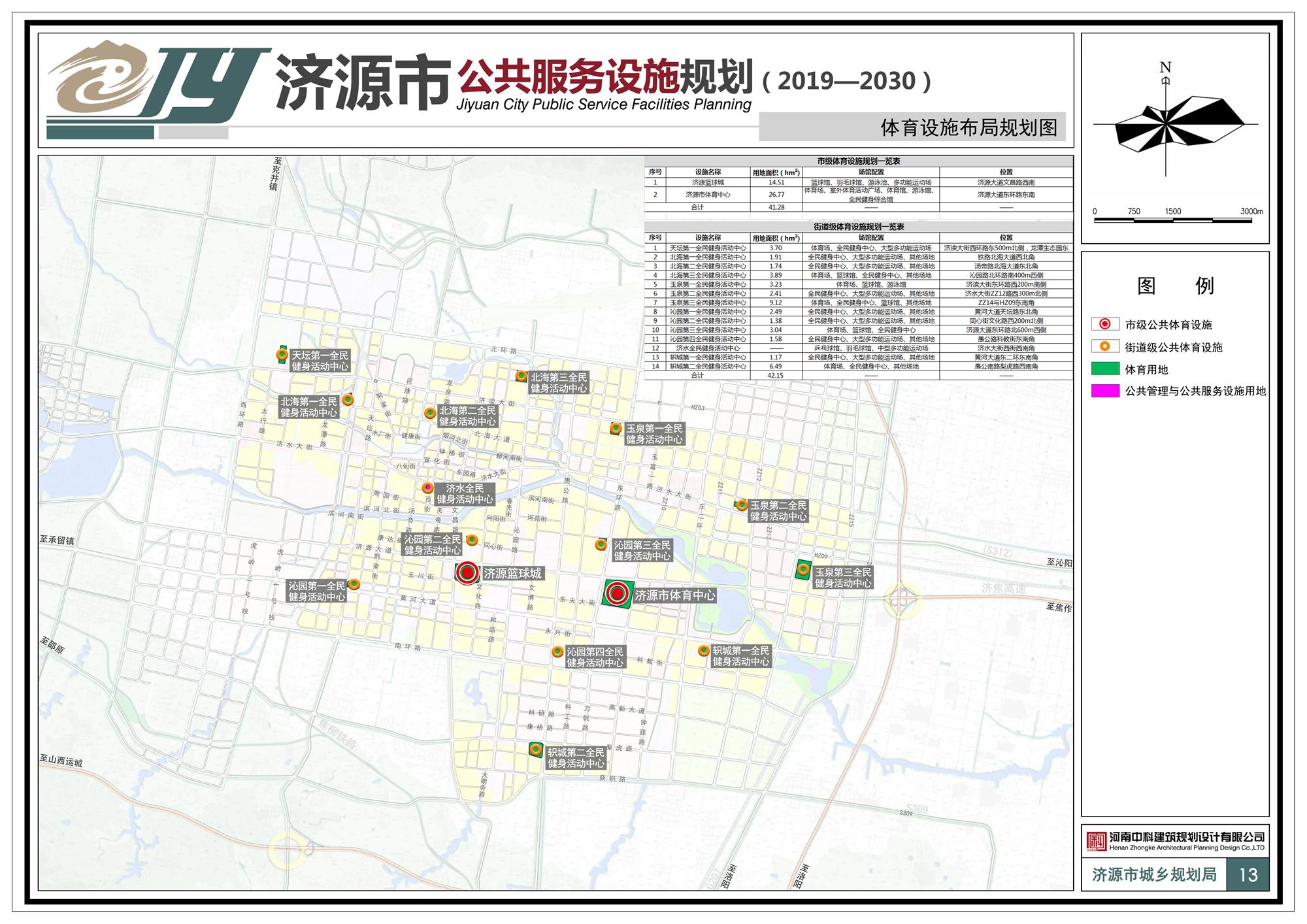Screen dimensions: 1307x924
Task: Click the 玉泉第一全民健身活动中心 marker
Action: (x=616, y=428)
